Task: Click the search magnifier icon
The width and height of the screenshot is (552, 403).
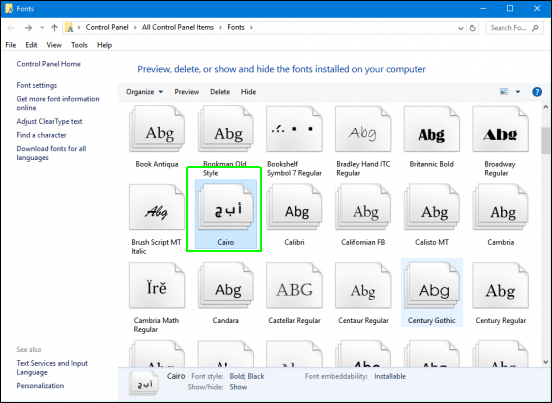Action: (x=535, y=28)
